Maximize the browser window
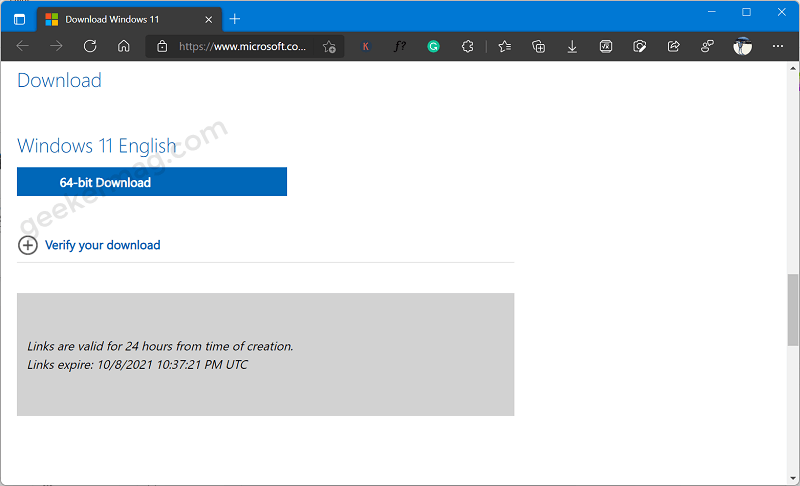Viewport: 800px width, 486px height. [746, 12]
